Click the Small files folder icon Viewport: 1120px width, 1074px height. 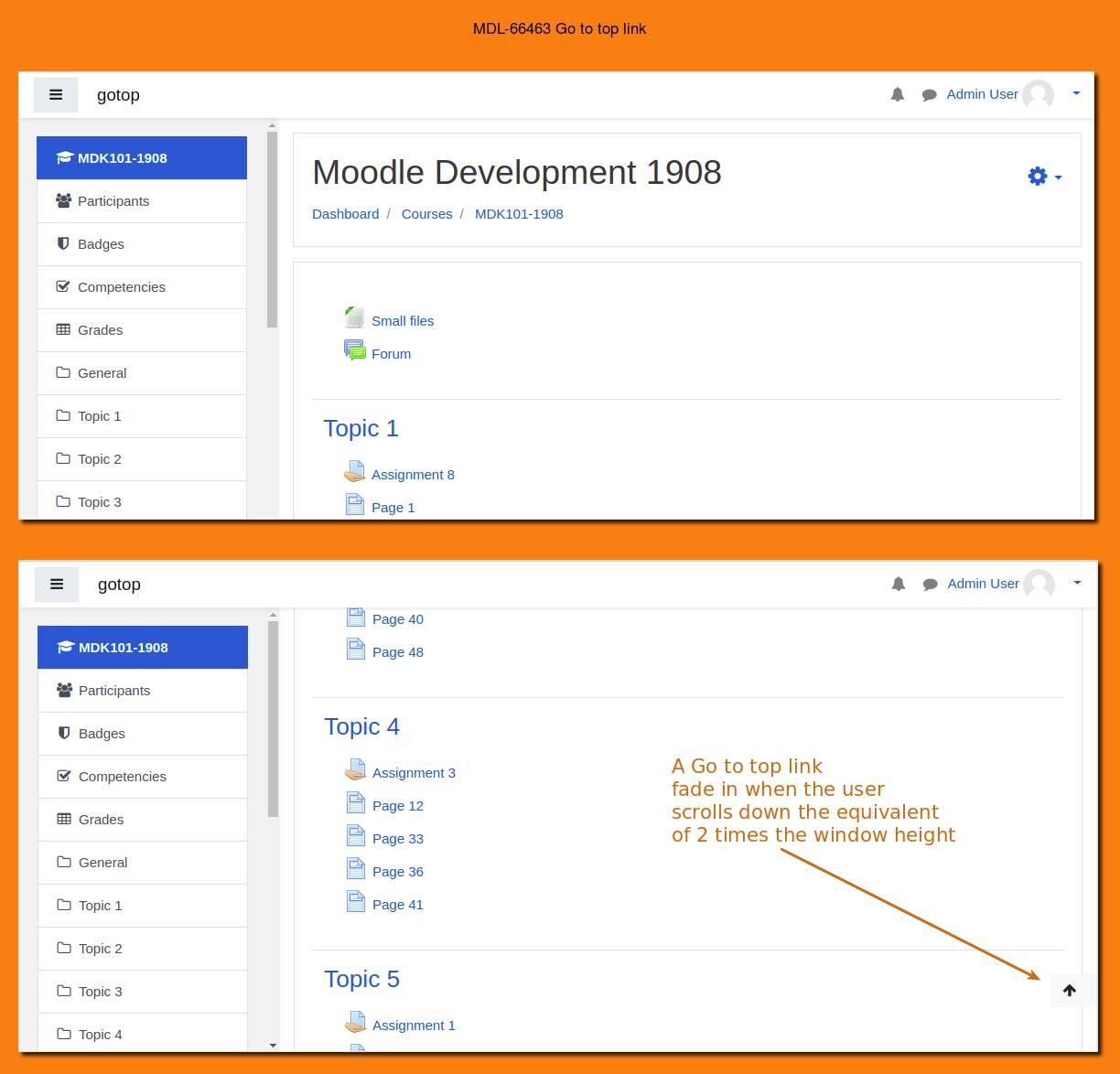(x=355, y=317)
